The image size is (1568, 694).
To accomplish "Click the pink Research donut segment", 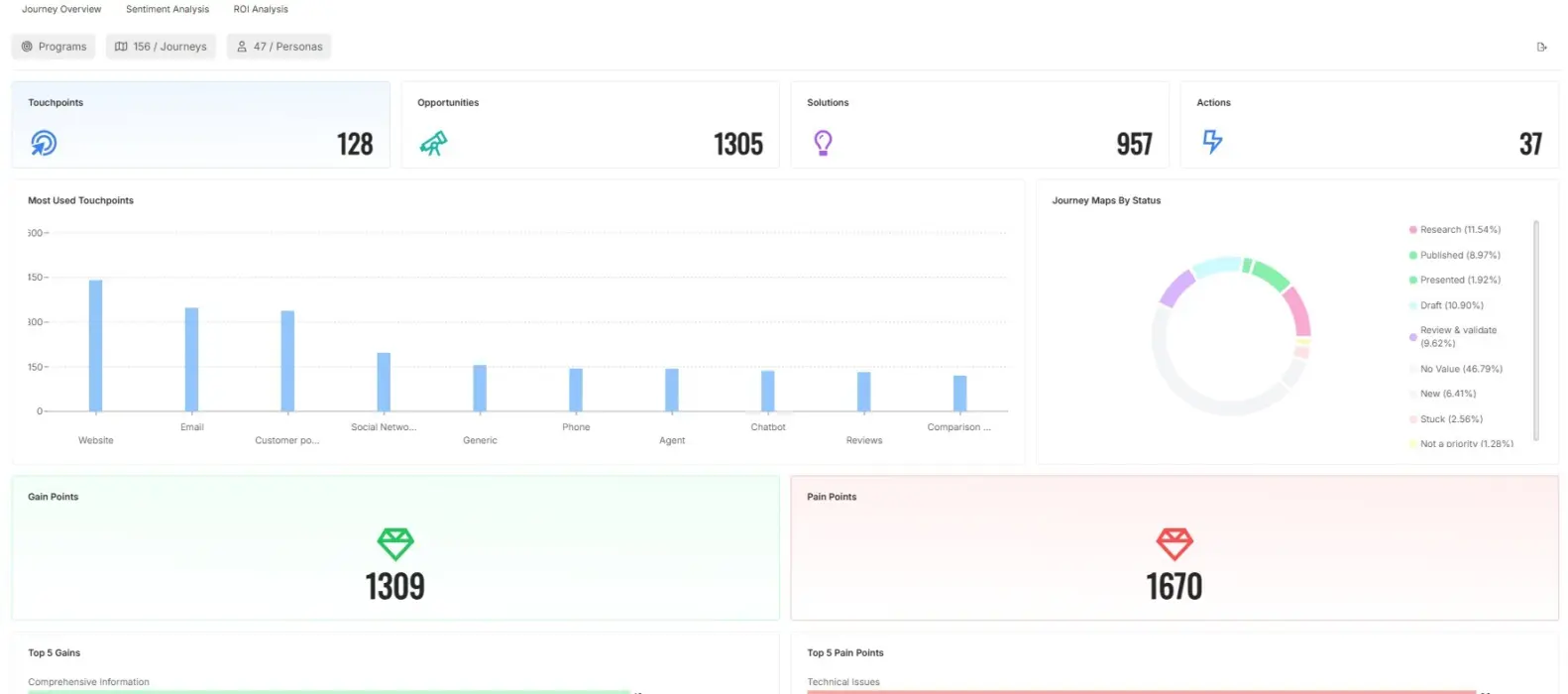I will pos(1299,311).
